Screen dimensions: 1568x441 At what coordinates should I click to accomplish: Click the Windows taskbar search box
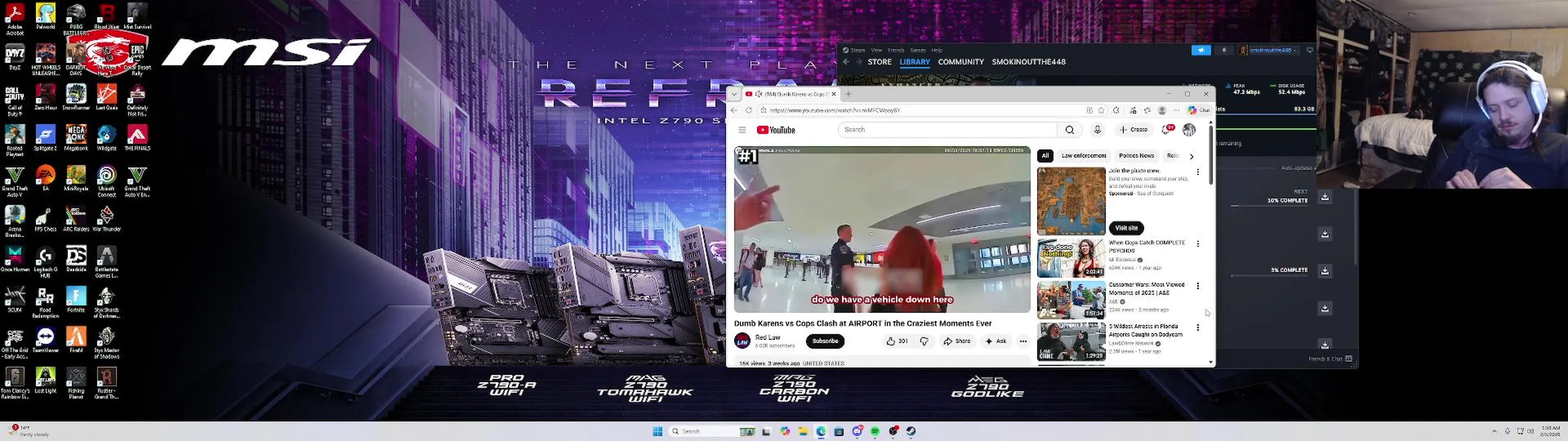712,431
